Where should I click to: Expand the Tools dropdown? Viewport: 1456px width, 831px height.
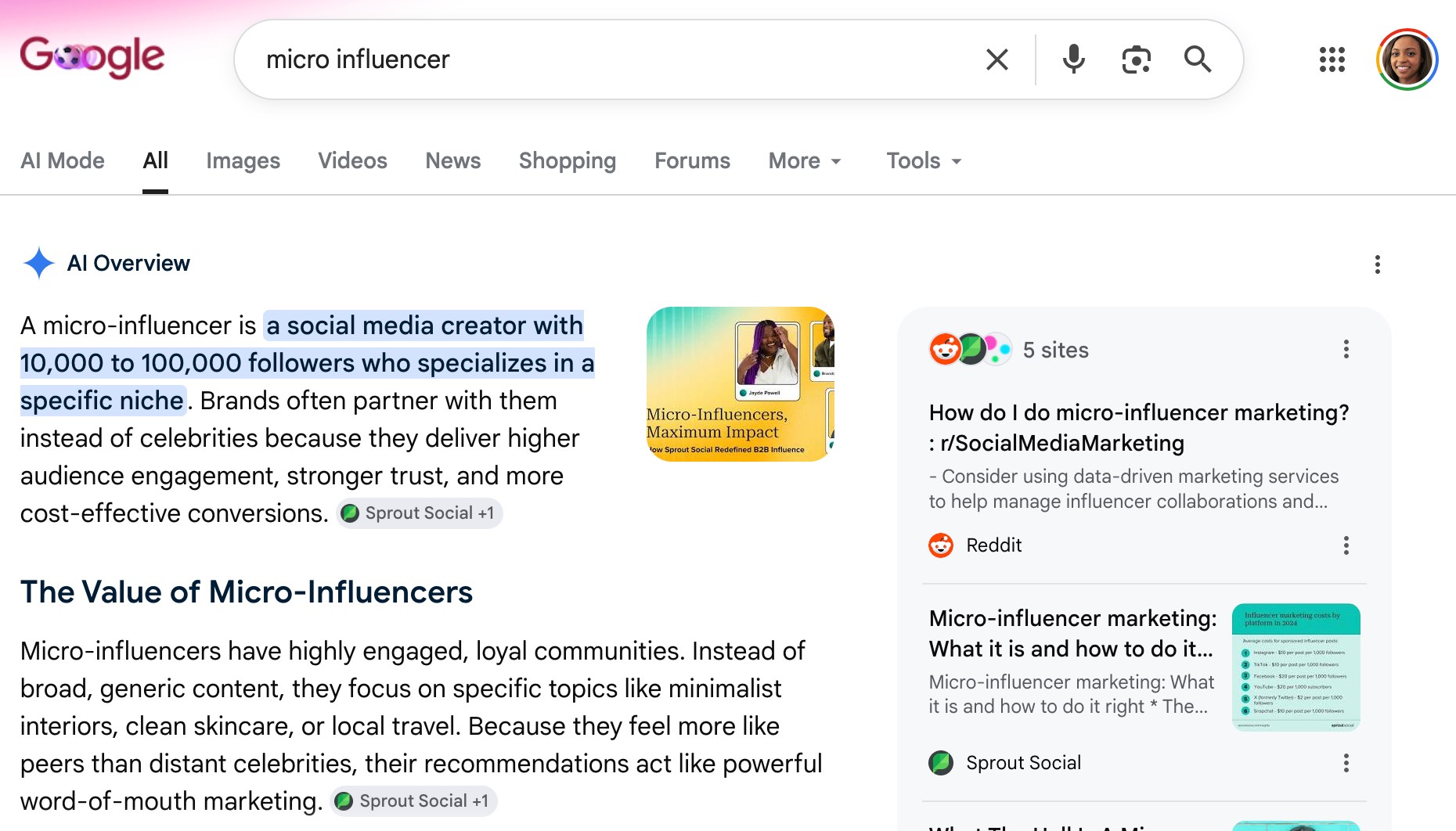coord(924,160)
